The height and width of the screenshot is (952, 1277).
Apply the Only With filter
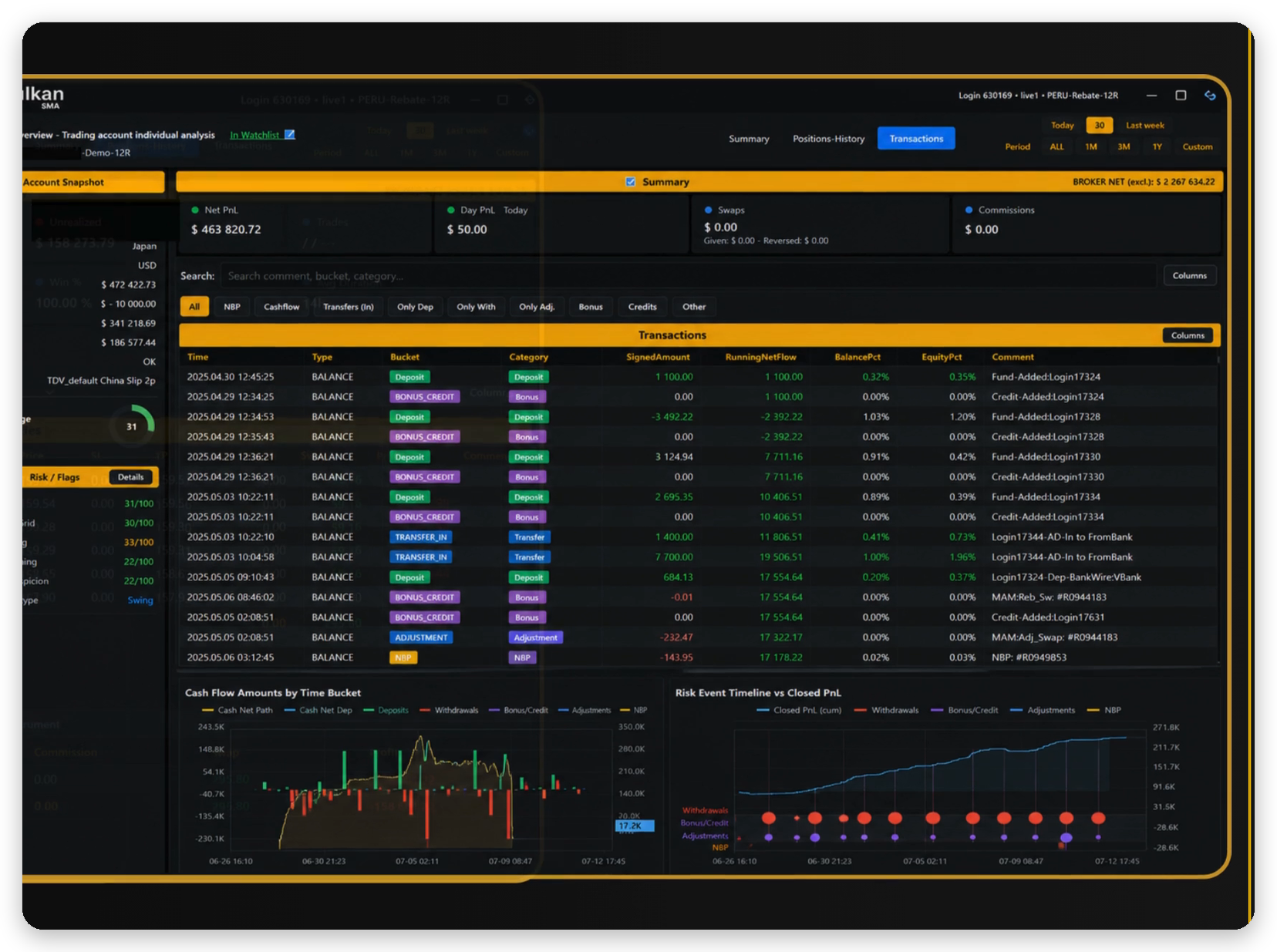tap(476, 307)
